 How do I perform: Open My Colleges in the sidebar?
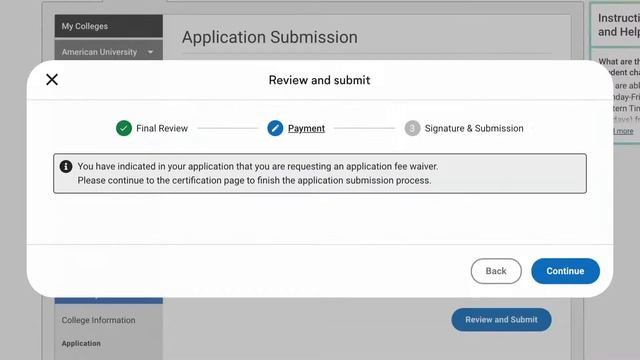tap(109, 26)
